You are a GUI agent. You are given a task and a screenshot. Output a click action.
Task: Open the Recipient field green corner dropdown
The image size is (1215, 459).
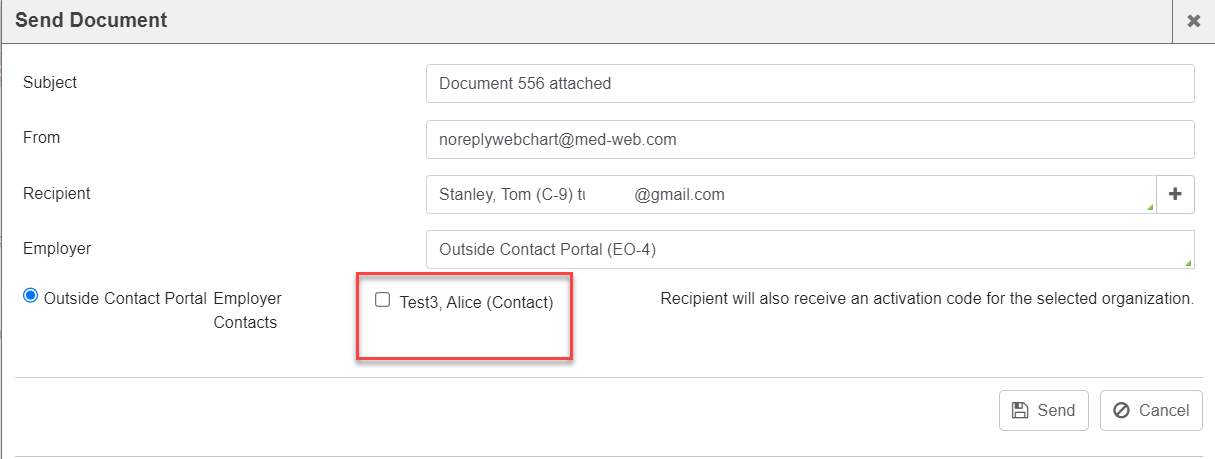(1149, 208)
